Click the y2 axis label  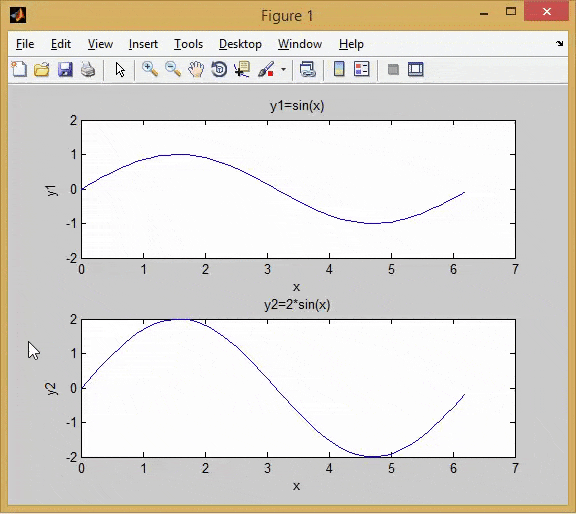coord(52,389)
